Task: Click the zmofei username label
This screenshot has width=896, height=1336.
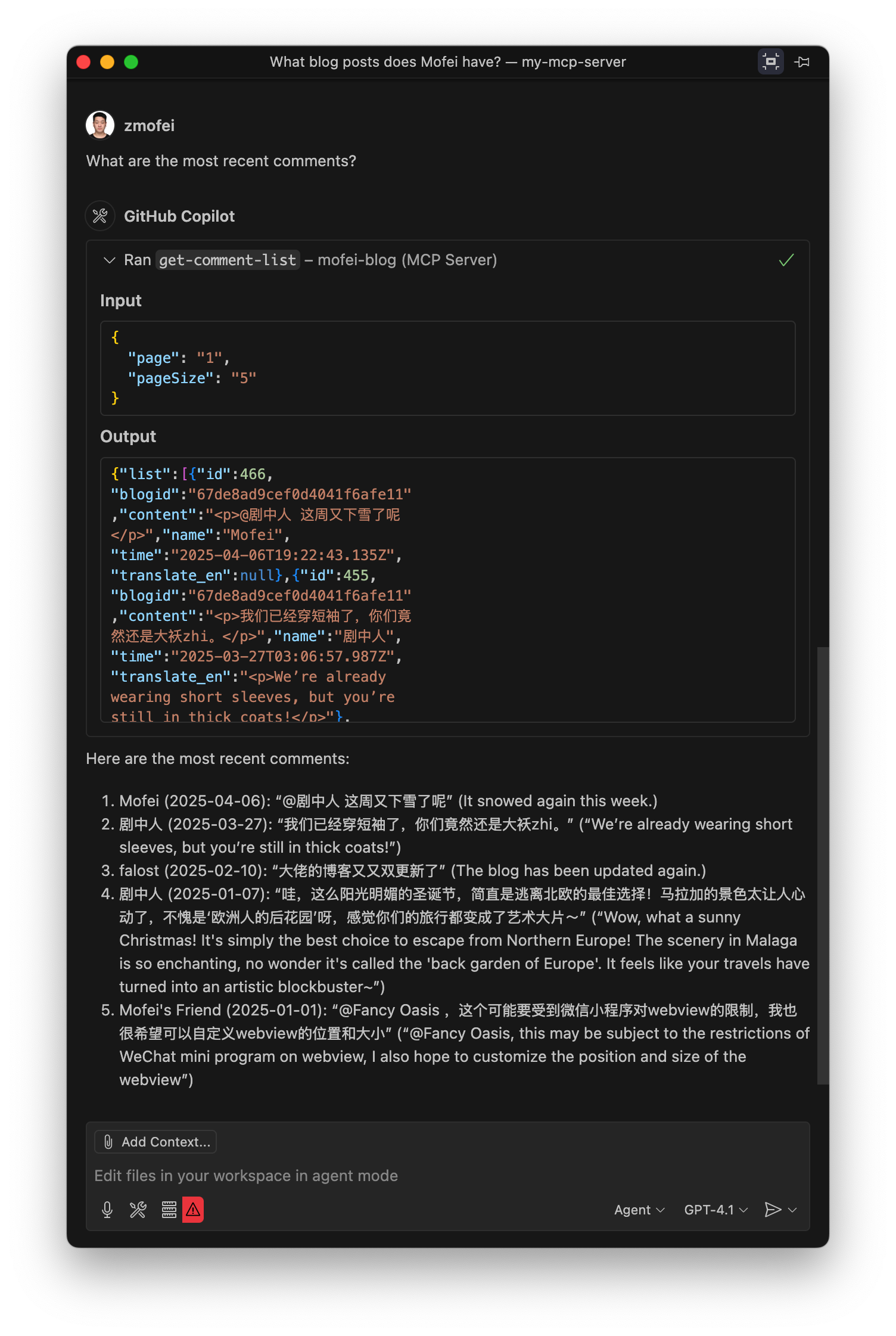Action: click(149, 126)
